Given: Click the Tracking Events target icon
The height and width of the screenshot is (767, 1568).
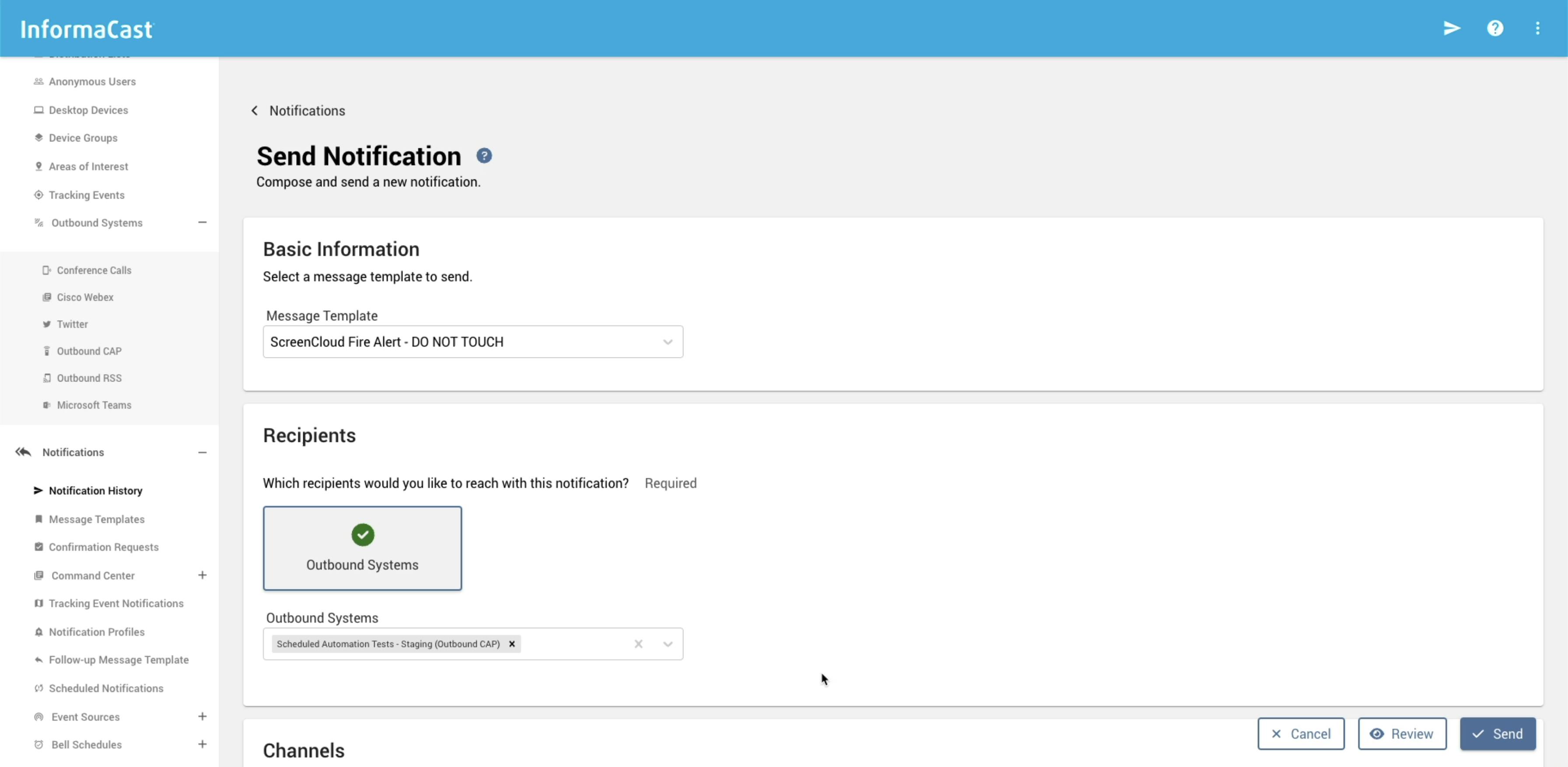Looking at the screenshot, I should point(38,195).
